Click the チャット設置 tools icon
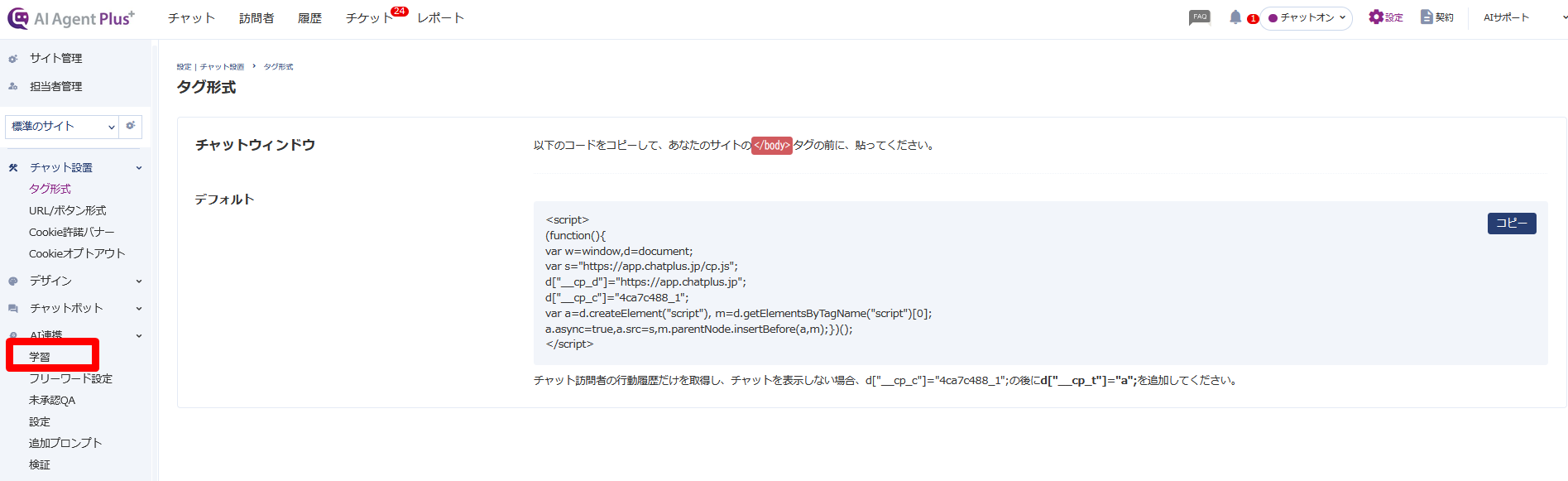 (x=13, y=167)
